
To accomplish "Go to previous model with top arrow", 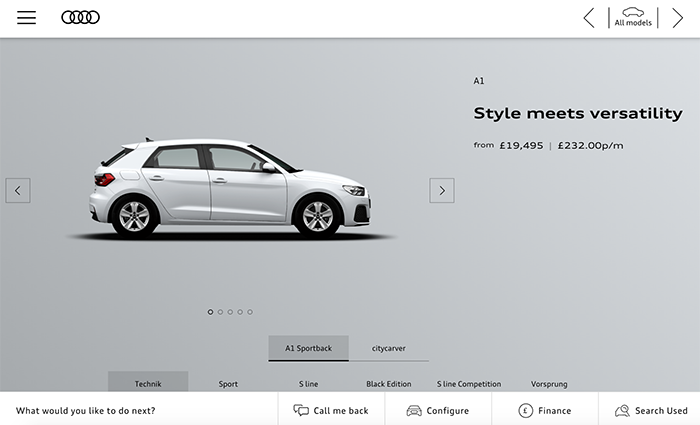I will [x=589, y=18].
